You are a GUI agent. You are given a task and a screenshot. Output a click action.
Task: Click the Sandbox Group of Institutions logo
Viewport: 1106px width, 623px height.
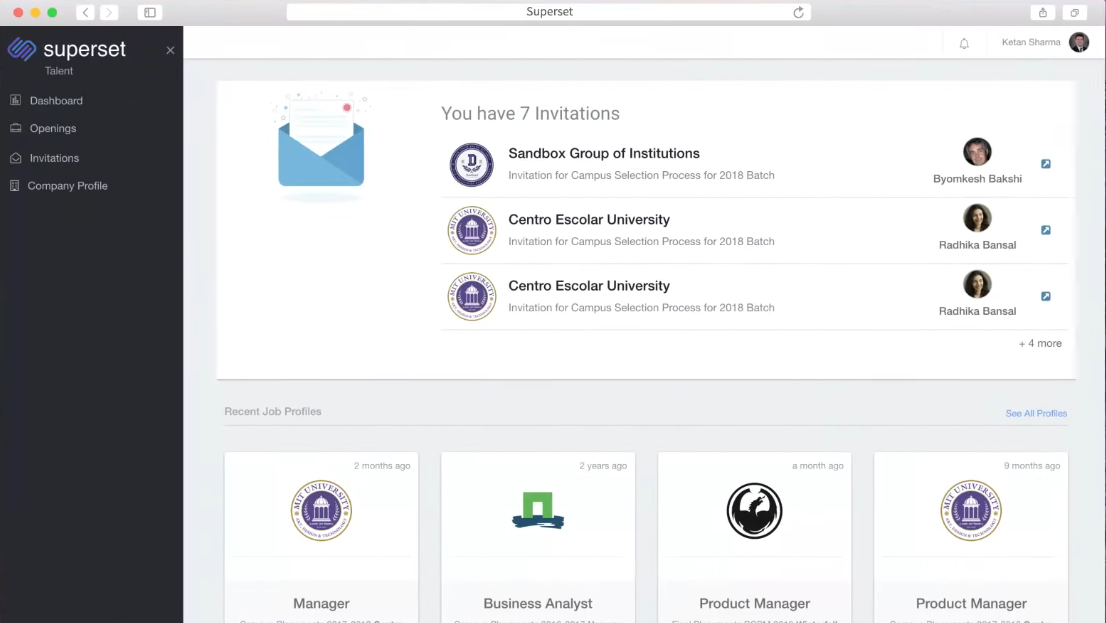tap(472, 164)
